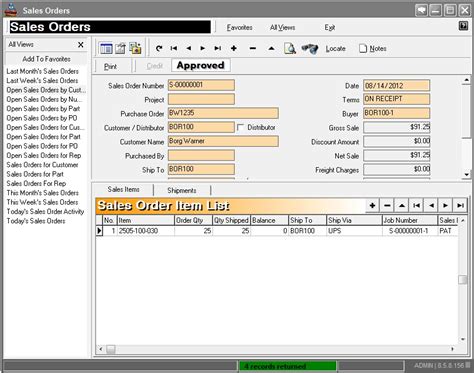Open This Month's Sales Orders view
This screenshot has width=474, height=373.
pos(42,193)
